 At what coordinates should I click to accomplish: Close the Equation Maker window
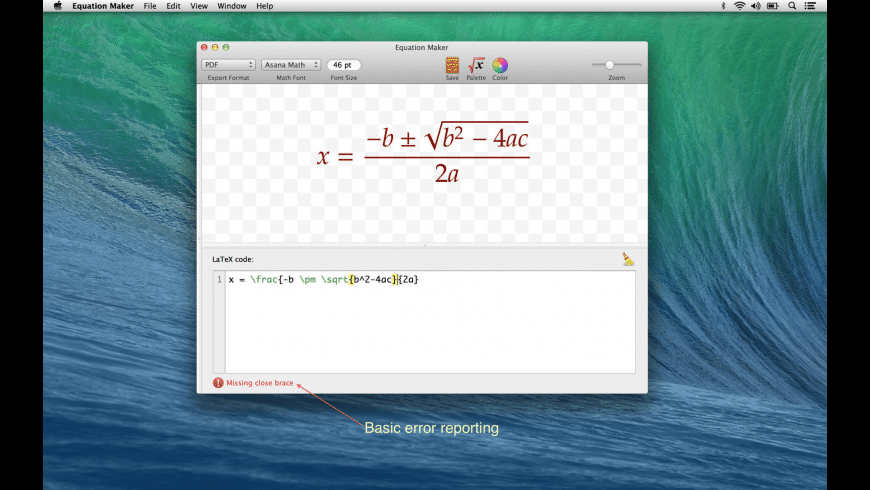tap(204, 48)
